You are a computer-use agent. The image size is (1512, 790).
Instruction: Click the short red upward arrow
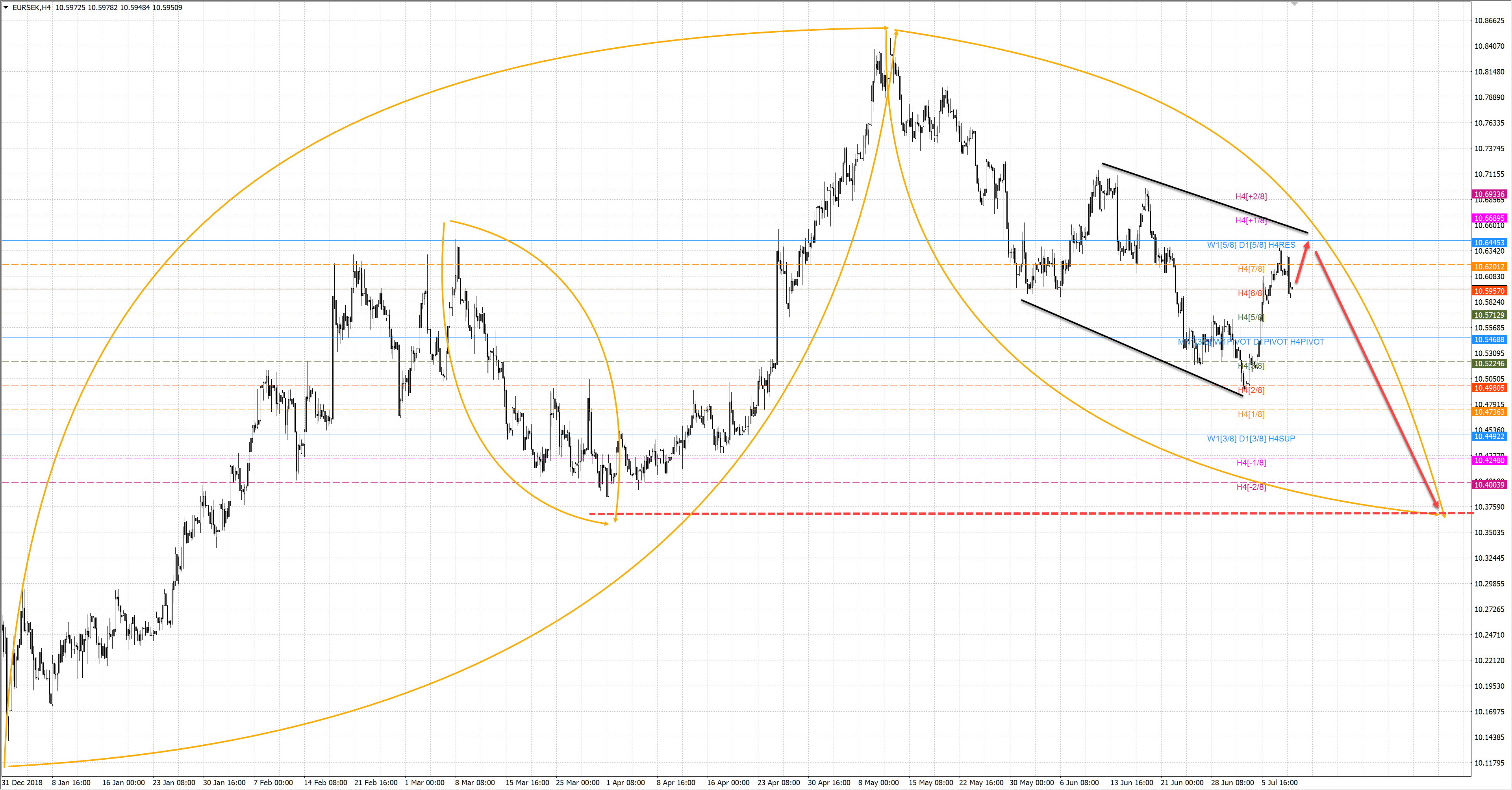(1303, 262)
